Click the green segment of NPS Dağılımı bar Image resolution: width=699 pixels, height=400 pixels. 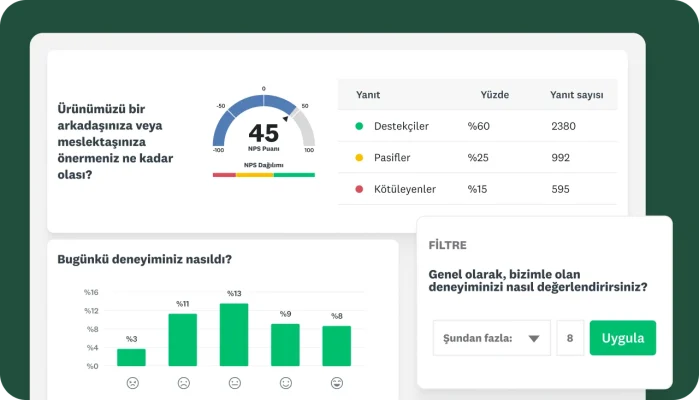pos(294,175)
